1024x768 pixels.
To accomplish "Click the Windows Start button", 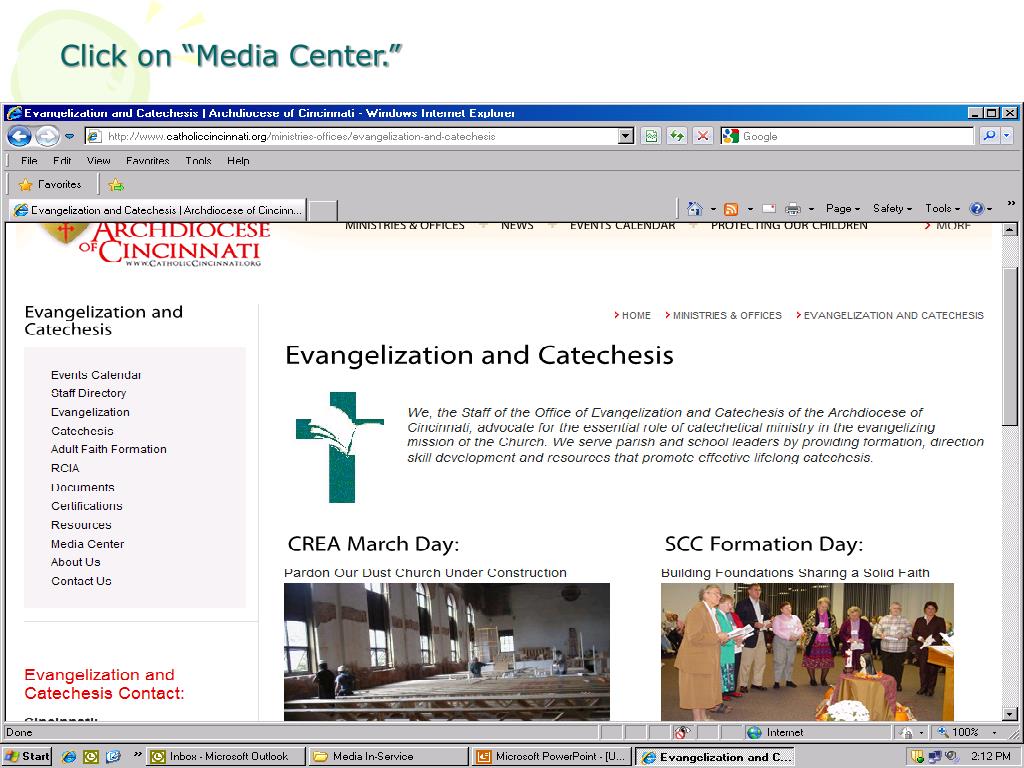I will [x=27, y=756].
